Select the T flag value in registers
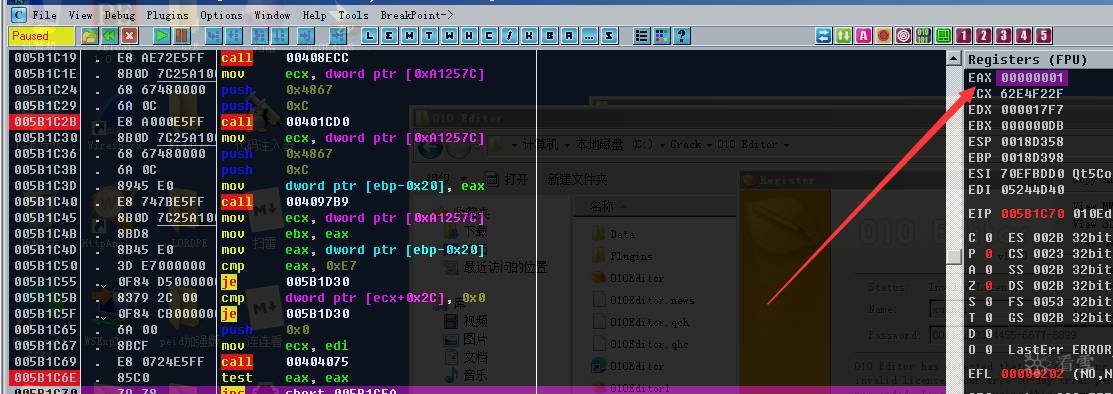1113x394 pixels. [x=989, y=317]
